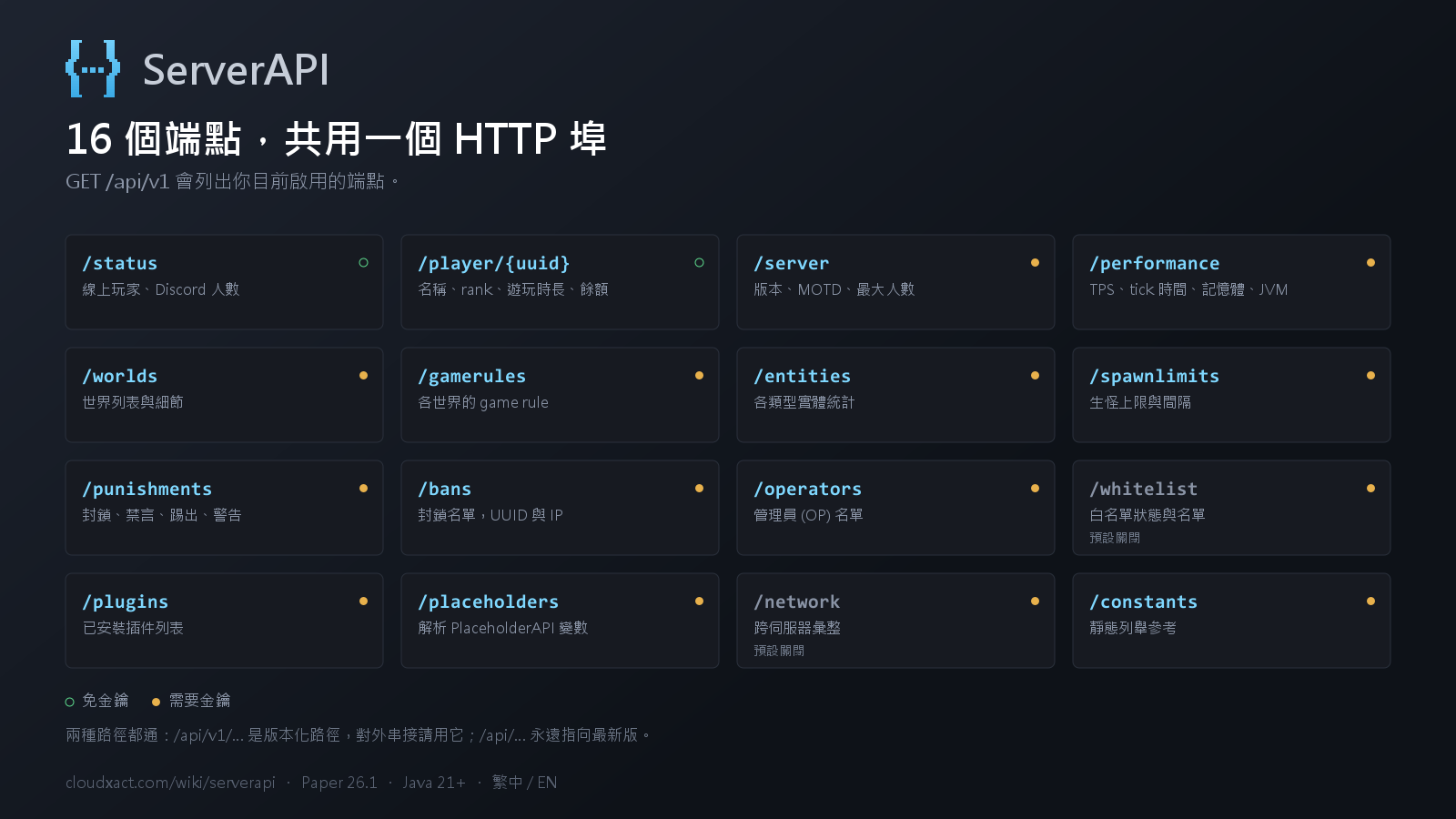
Task: Click the orange key dot on /worlds
Action: [x=363, y=376]
